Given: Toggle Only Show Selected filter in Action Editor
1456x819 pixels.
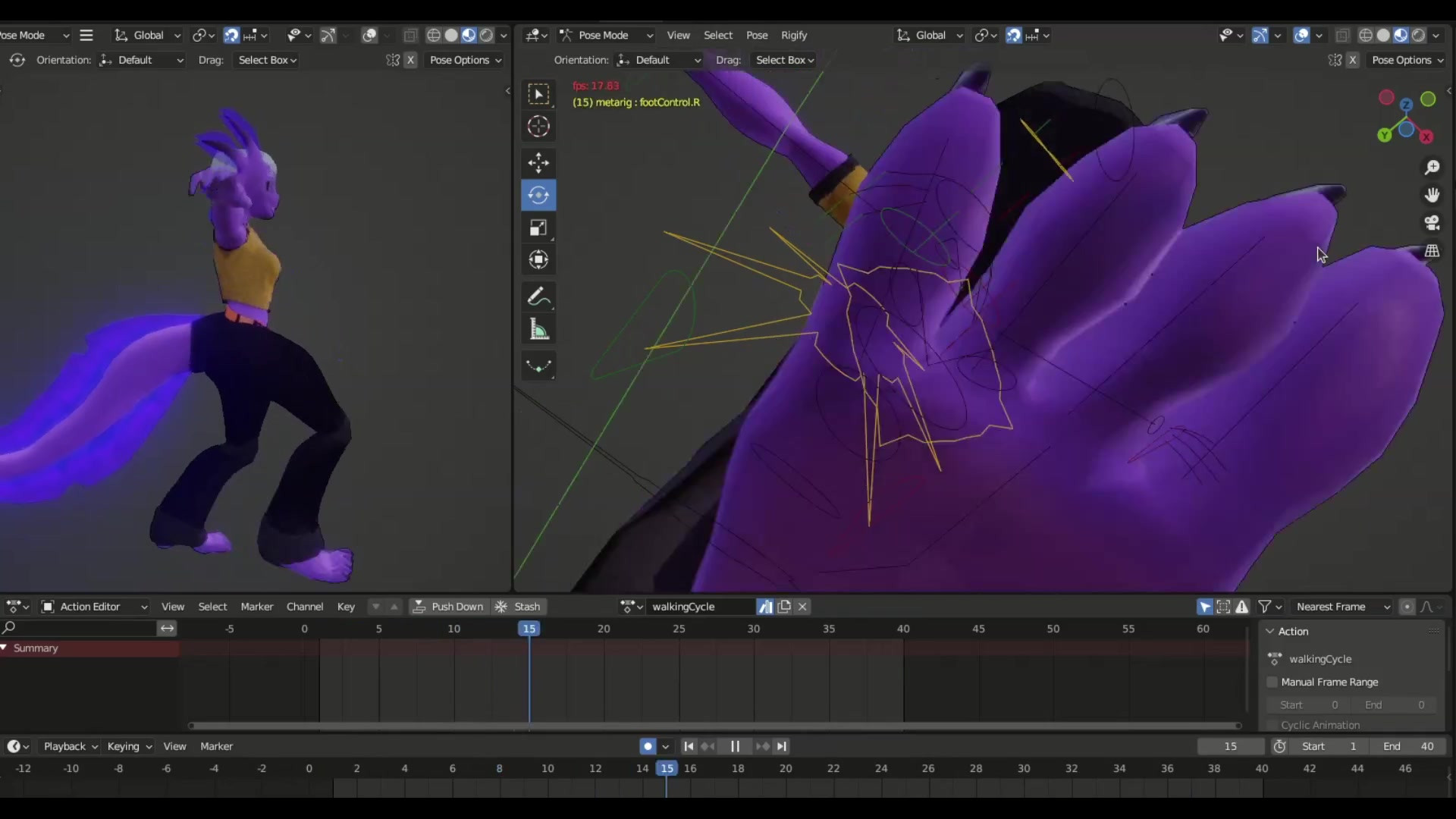Looking at the screenshot, I should pos(1205,607).
